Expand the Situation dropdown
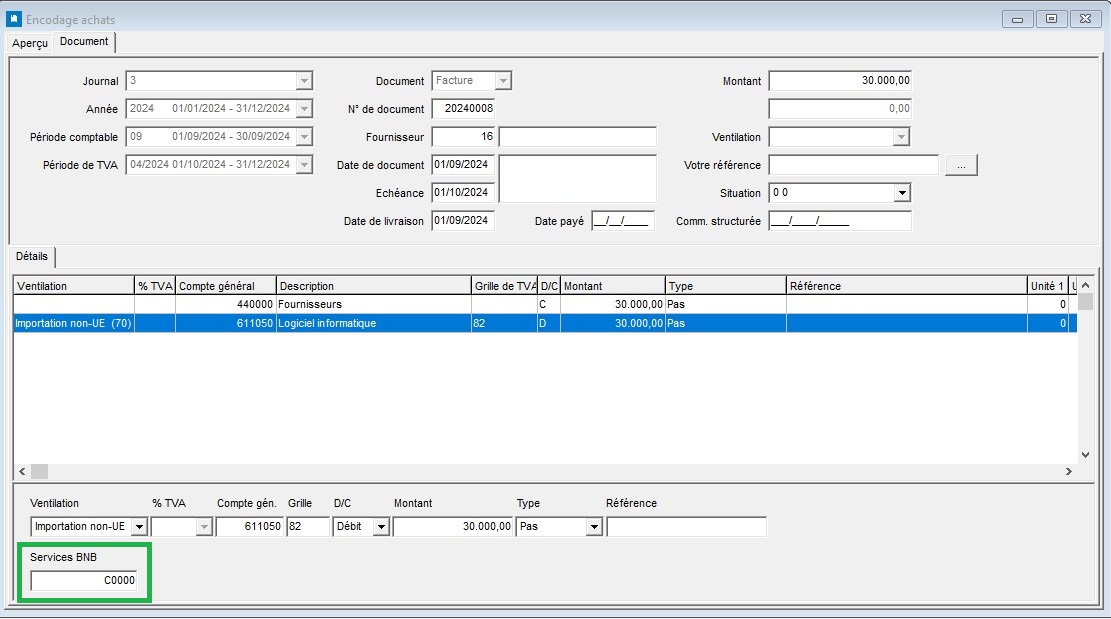1111x619 pixels. coord(901,193)
